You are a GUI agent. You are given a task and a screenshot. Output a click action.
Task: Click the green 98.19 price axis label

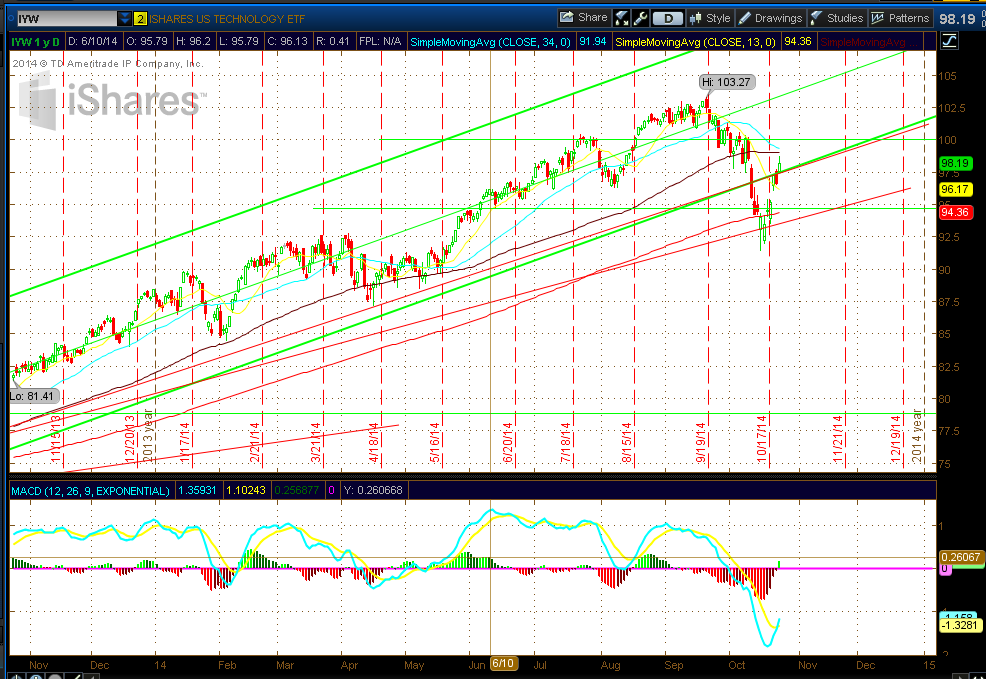point(955,163)
